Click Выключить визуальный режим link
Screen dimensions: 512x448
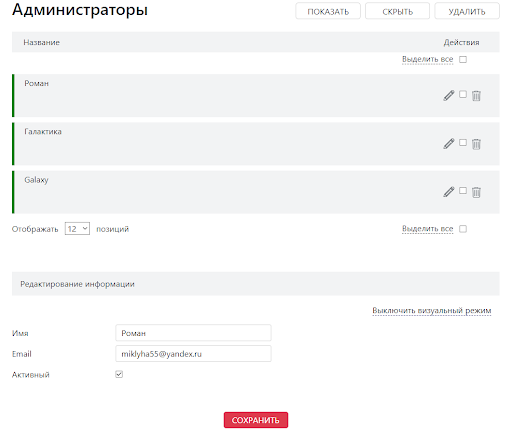click(x=432, y=310)
